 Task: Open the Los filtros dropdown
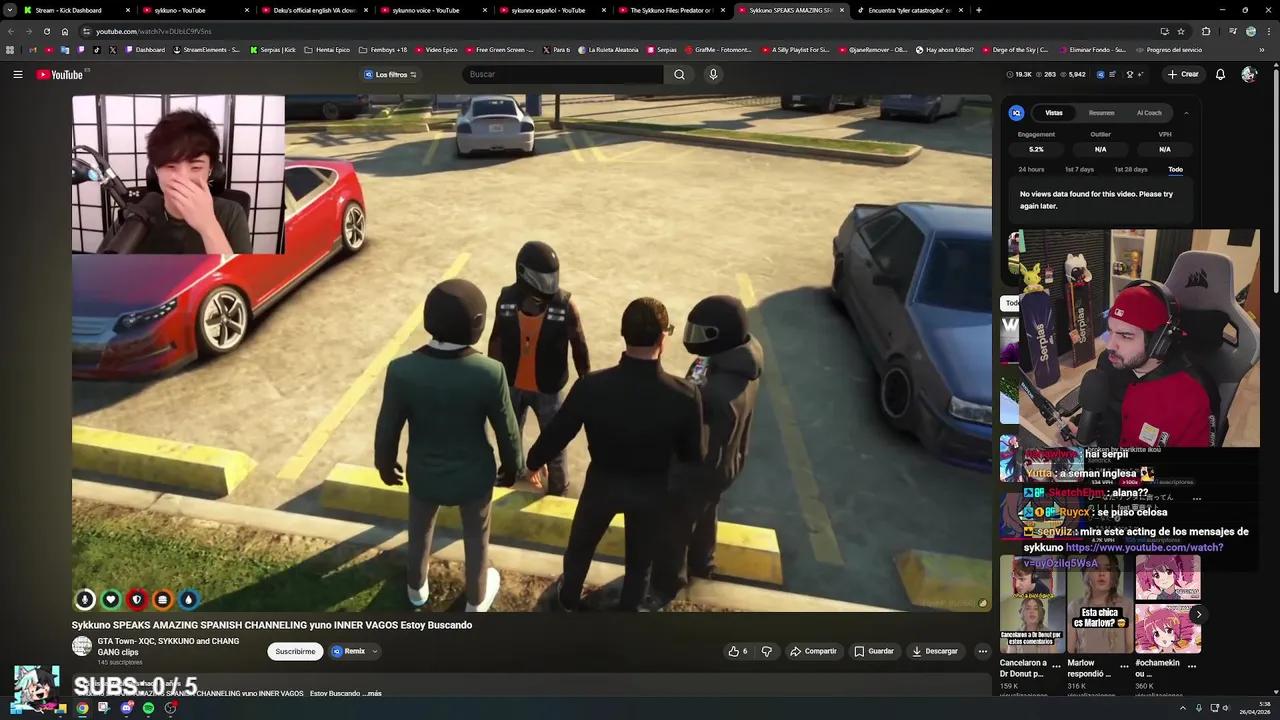(390, 74)
